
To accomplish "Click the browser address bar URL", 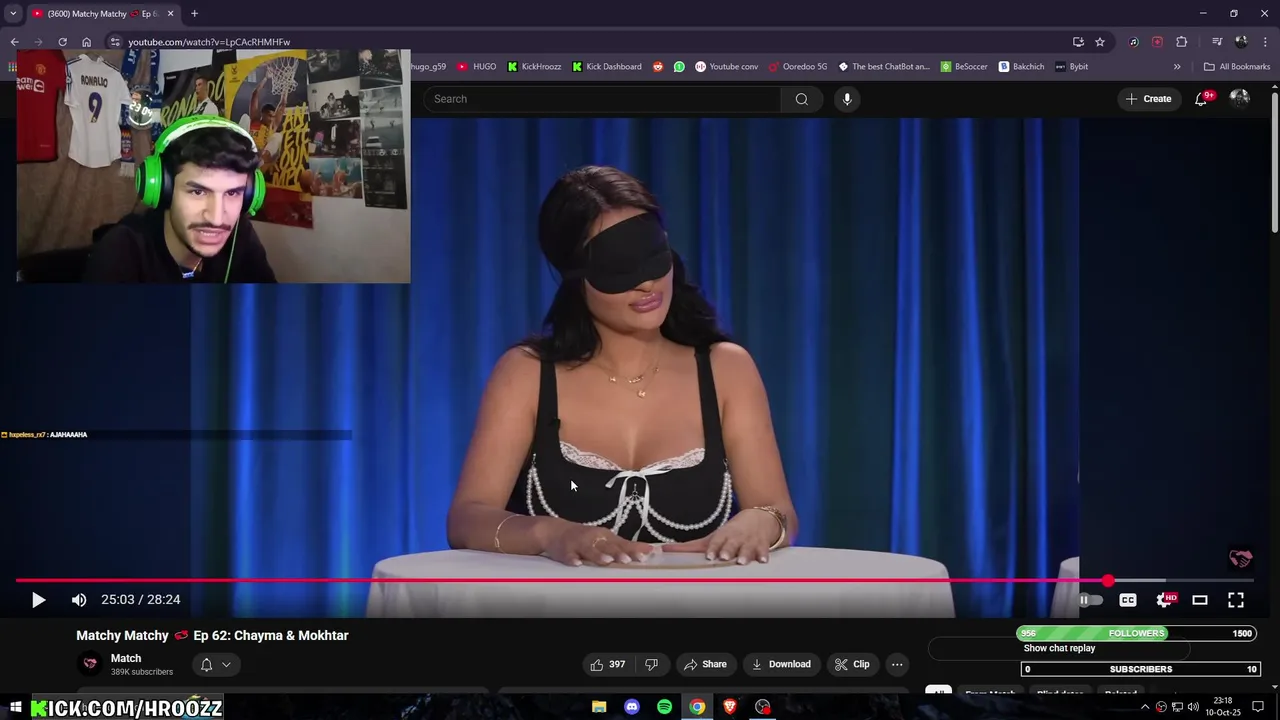I will point(209,42).
